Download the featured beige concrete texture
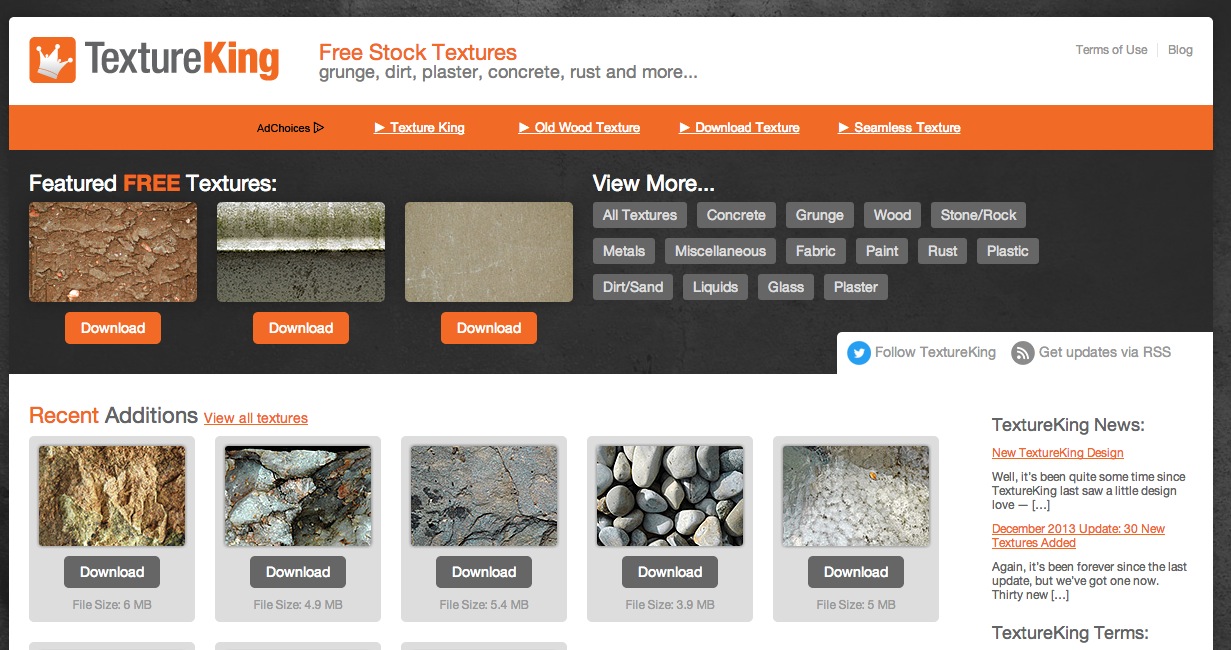The width and height of the screenshot is (1231, 650). pos(489,328)
